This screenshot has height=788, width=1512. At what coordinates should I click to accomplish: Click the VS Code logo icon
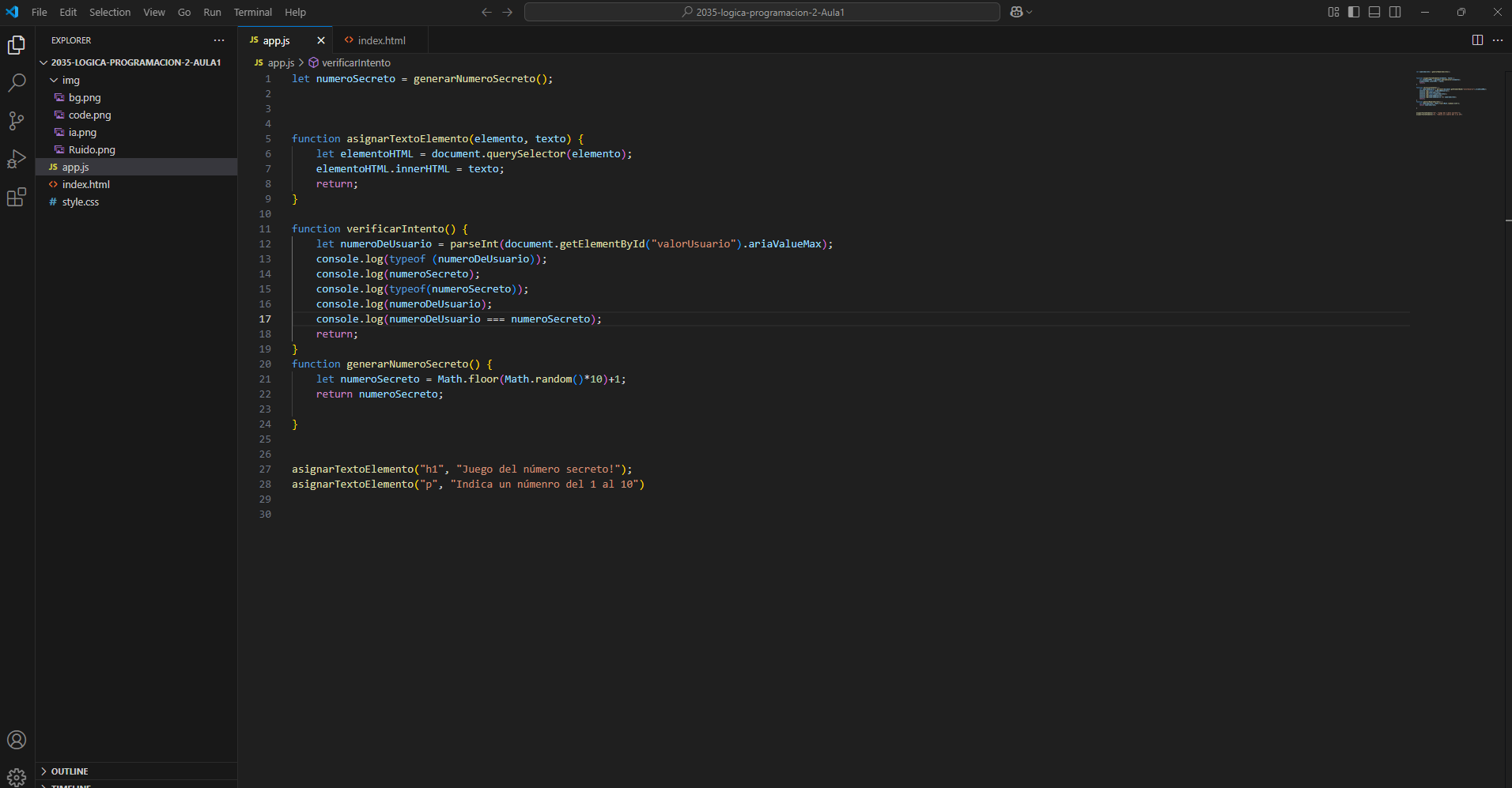coord(12,12)
